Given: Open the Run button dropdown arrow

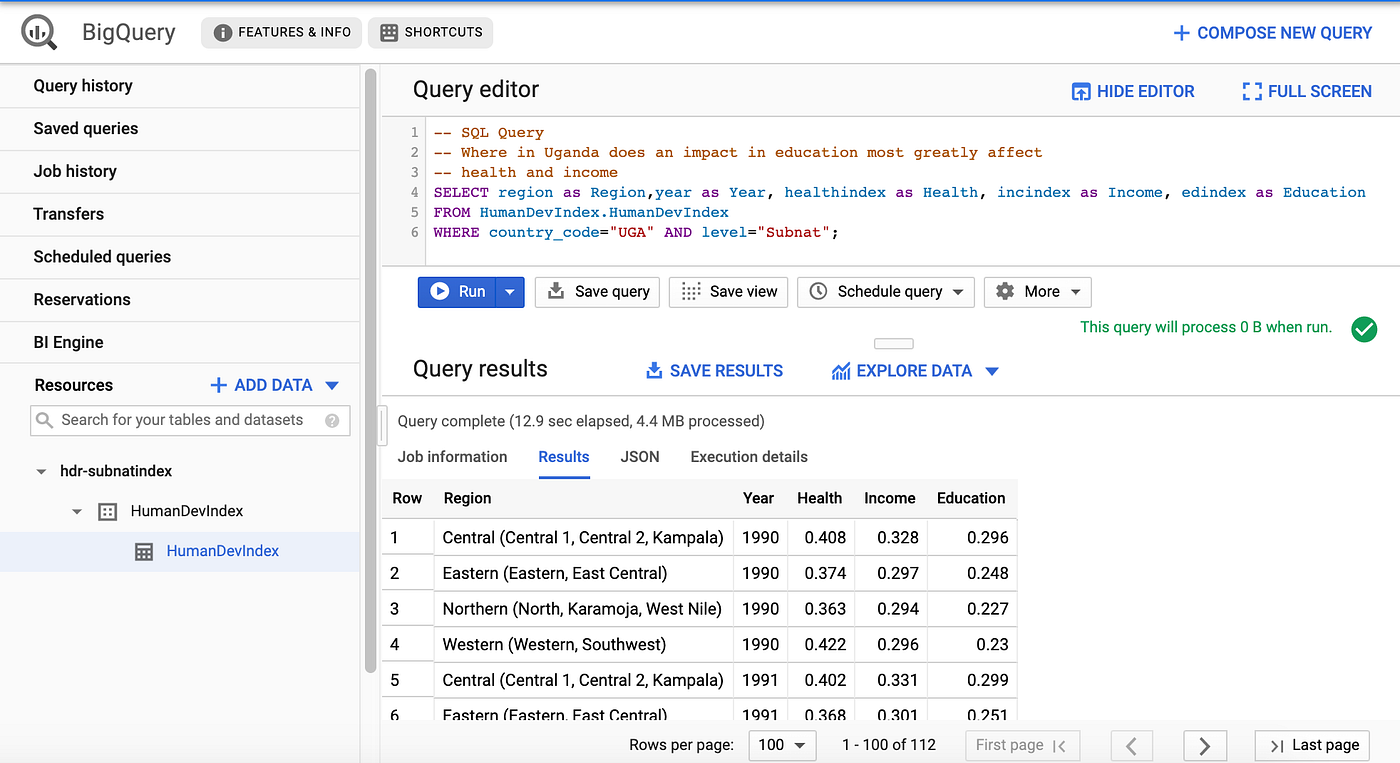Looking at the screenshot, I should (510, 291).
